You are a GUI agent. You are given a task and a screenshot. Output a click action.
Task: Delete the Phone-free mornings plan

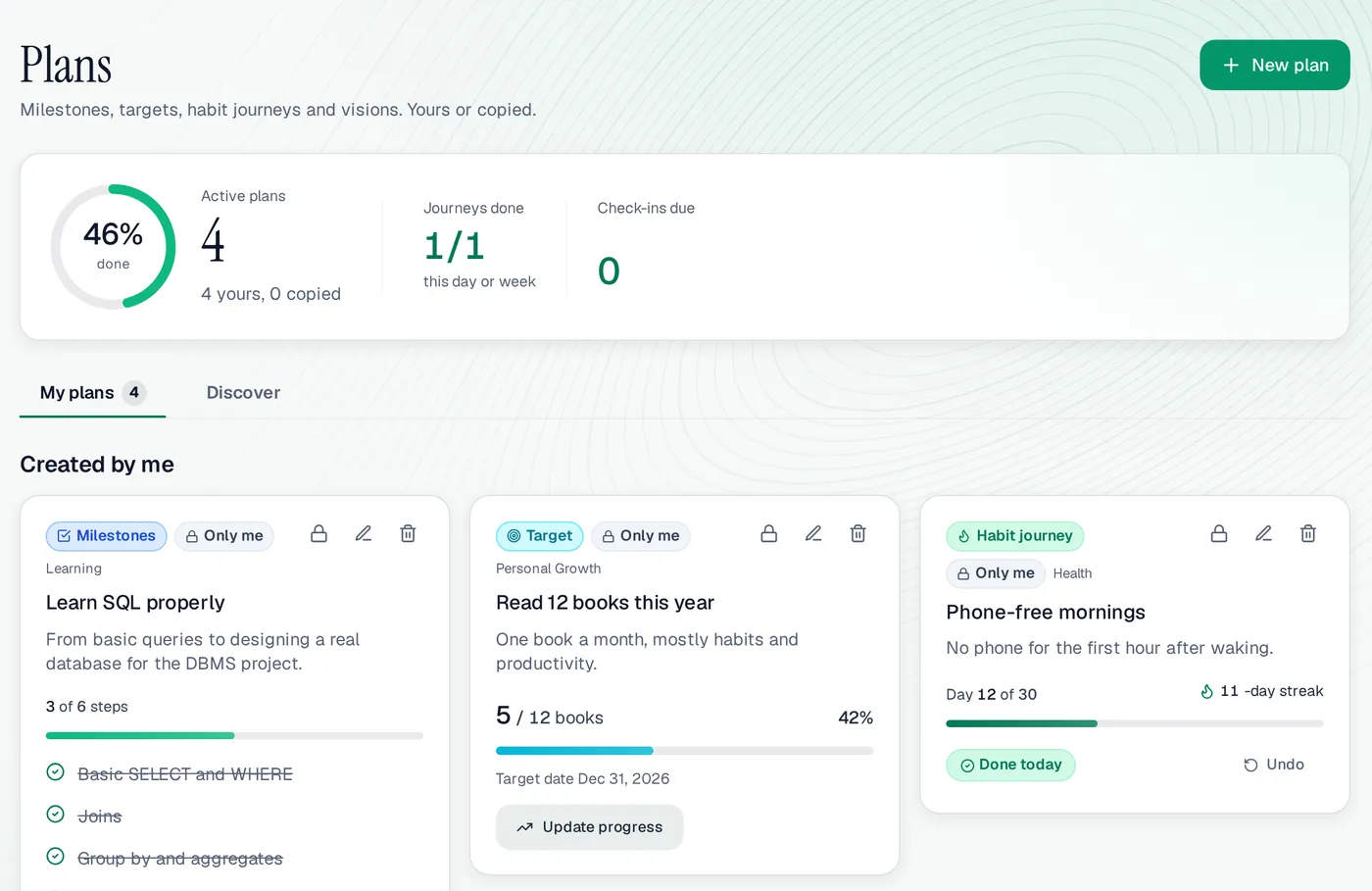tap(1308, 534)
